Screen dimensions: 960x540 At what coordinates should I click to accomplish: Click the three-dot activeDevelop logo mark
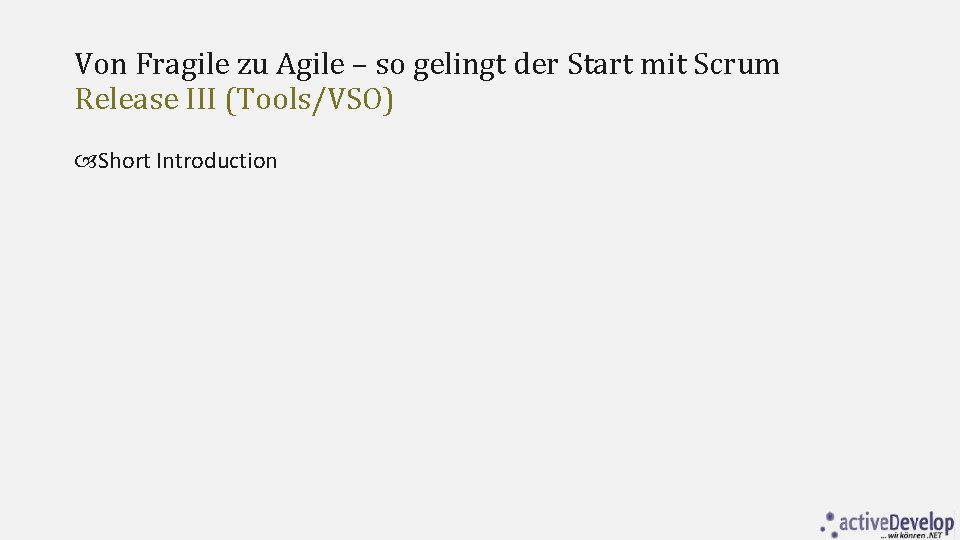pyautogui.click(x=828, y=525)
